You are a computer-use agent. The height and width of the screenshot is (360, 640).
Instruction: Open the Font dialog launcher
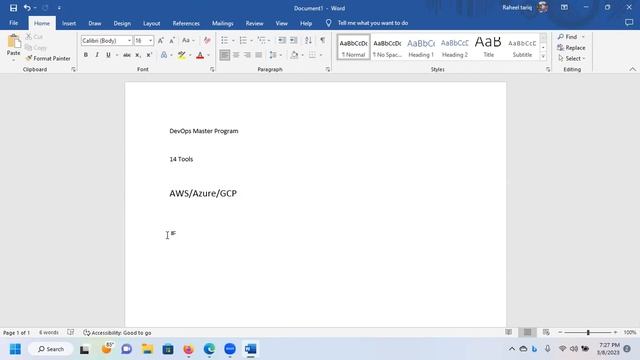click(x=212, y=69)
